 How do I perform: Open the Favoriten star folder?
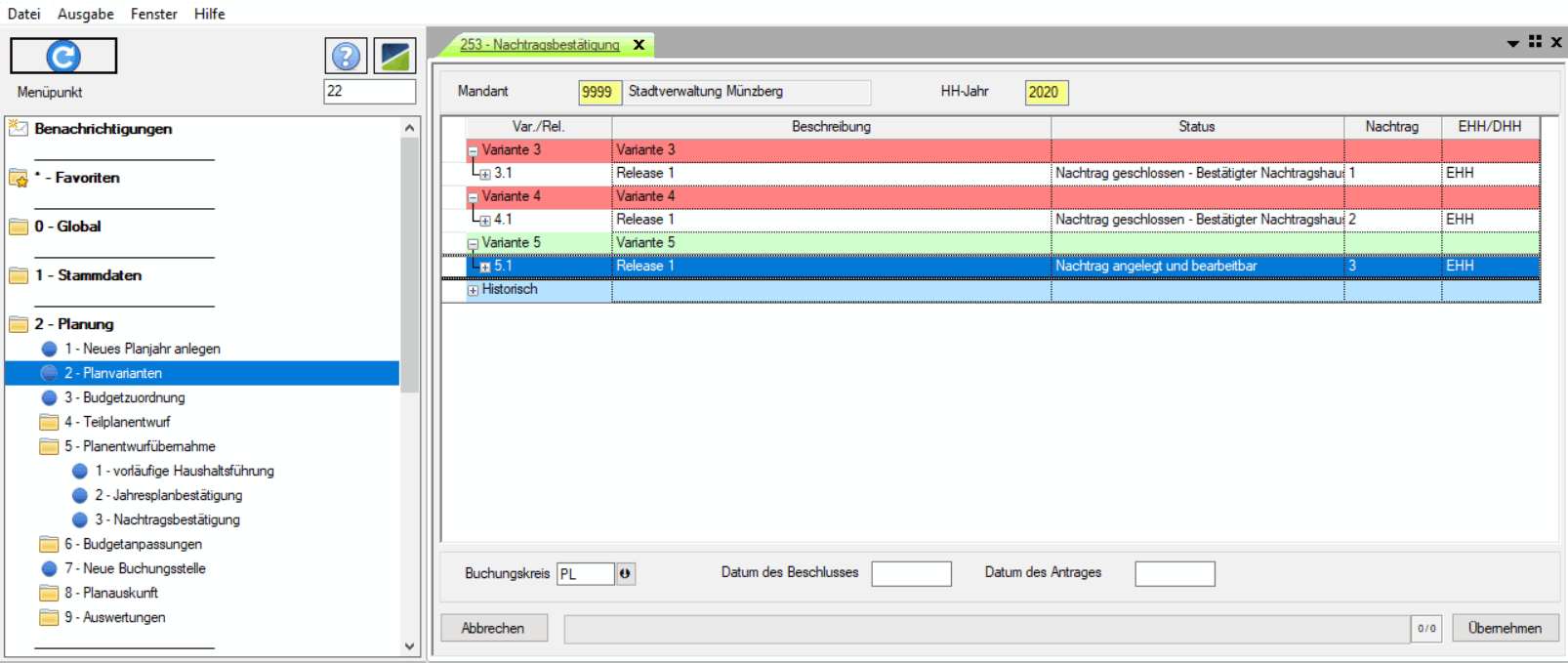[x=19, y=178]
